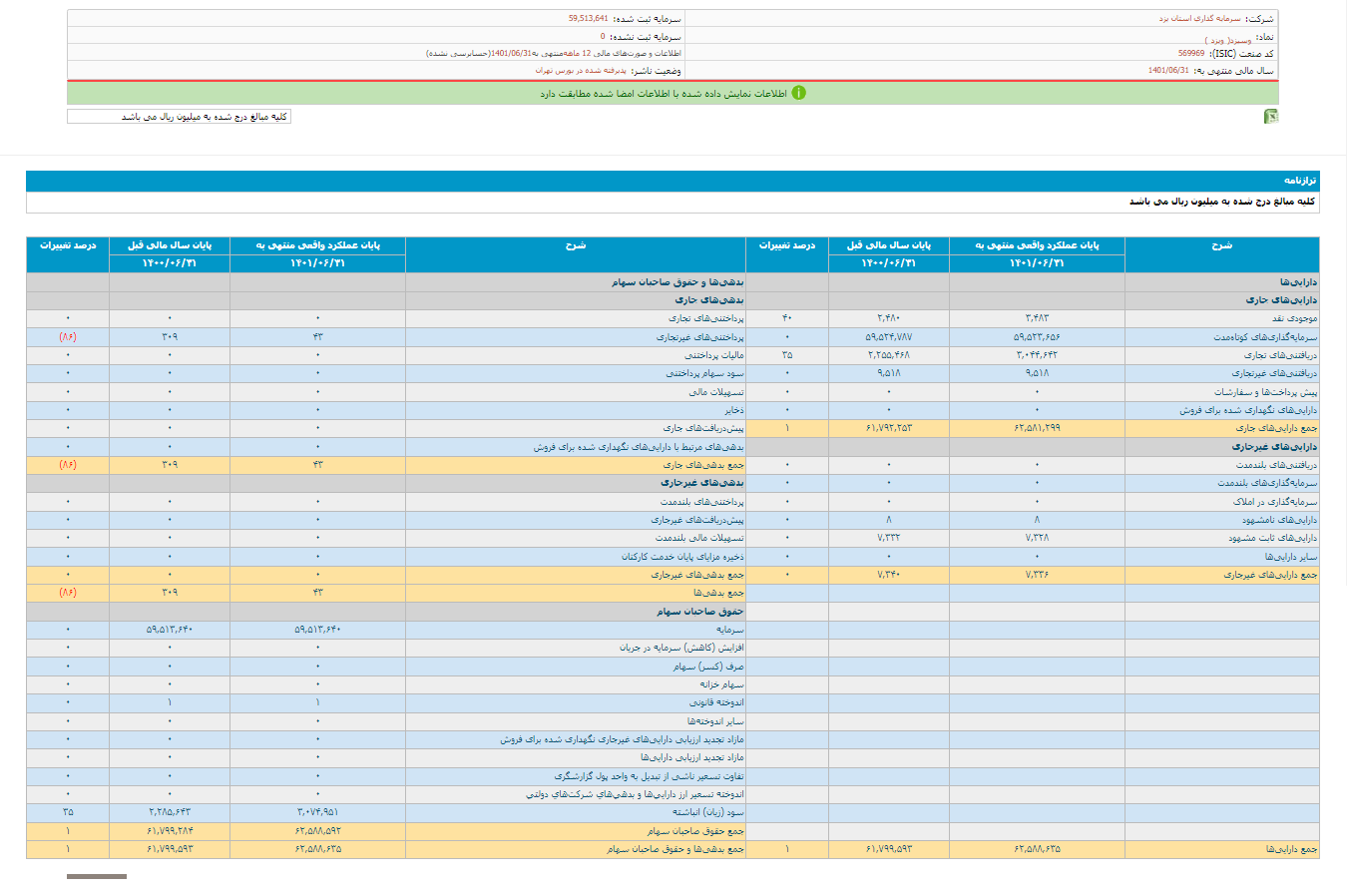This screenshot has width=1347, height=896.
Task: Click the amounts-in-million-rials field at upper left
Action: tap(179, 117)
